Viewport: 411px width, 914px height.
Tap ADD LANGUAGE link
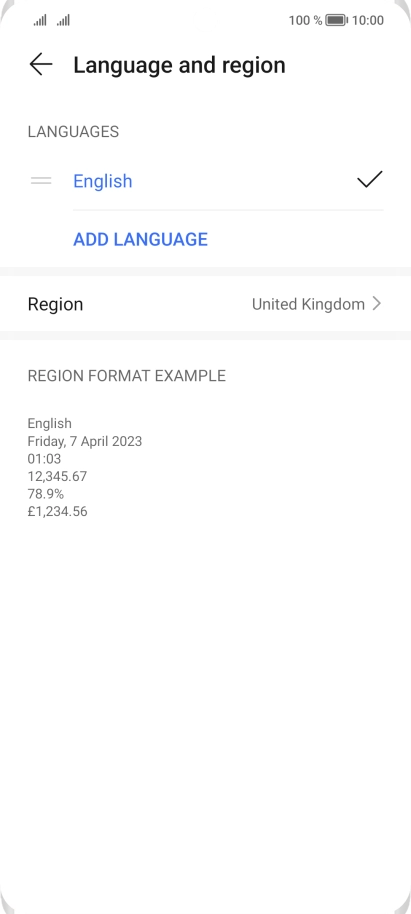click(x=140, y=239)
